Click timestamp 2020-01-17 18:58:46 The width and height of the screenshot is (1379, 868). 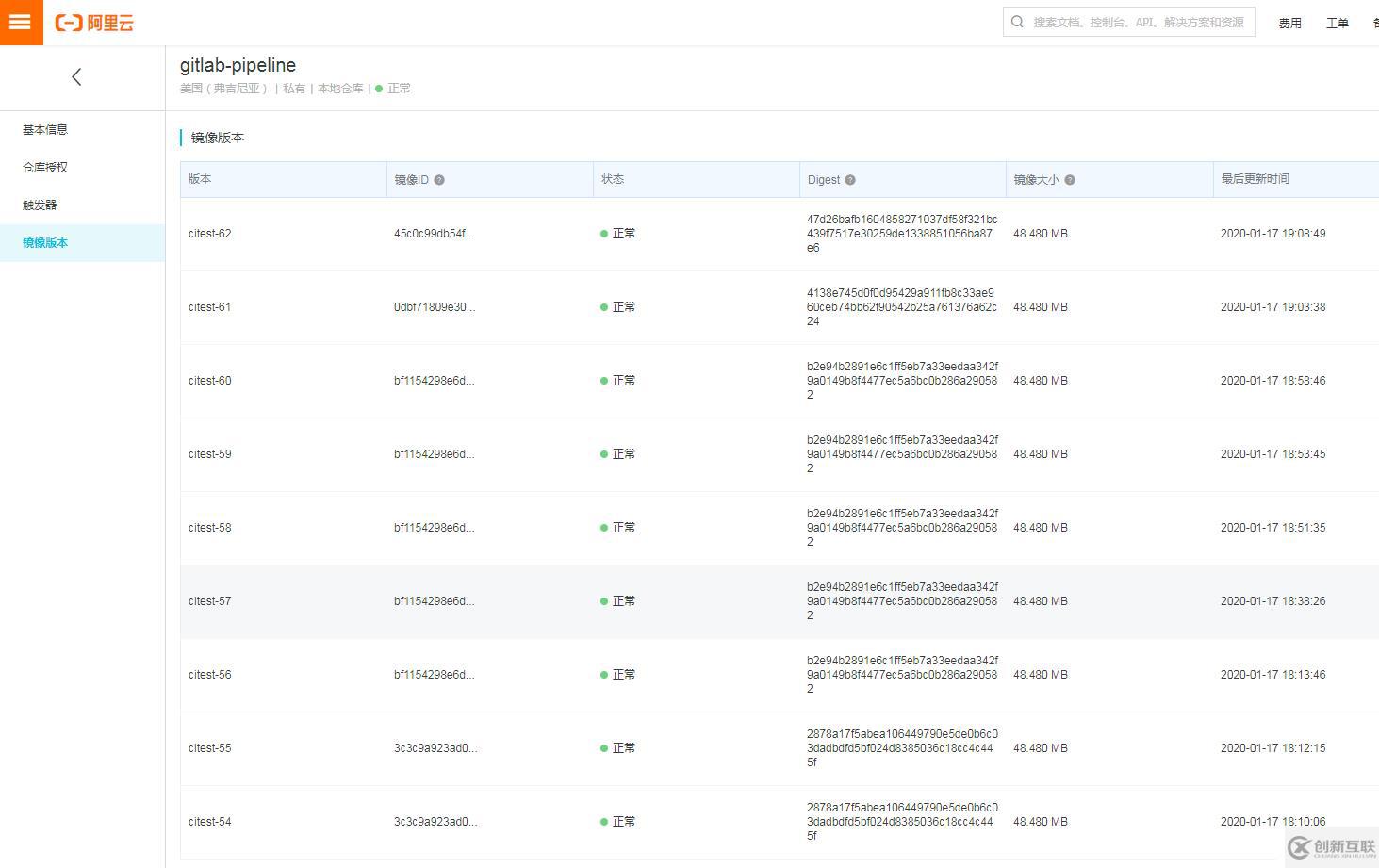point(1272,381)
